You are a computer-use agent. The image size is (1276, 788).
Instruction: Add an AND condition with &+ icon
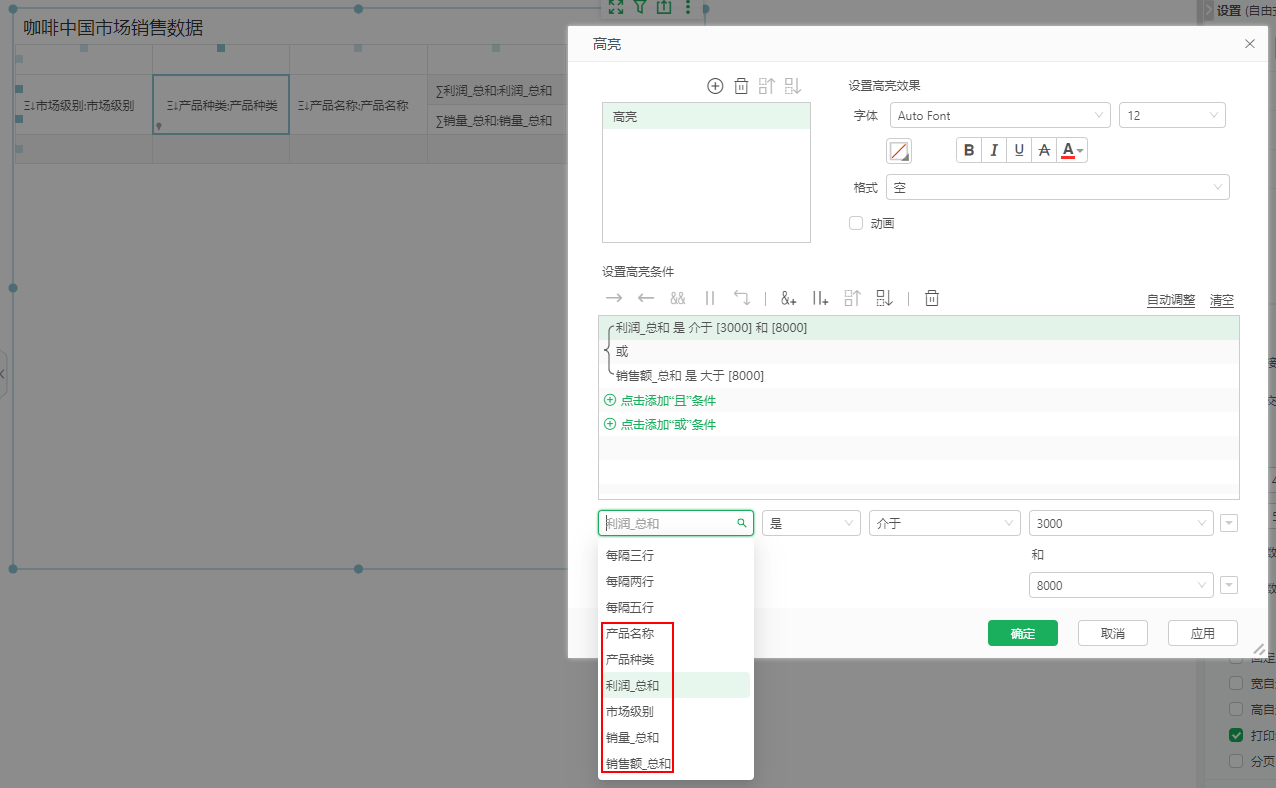pyautogui.click(x=789, y=298)
